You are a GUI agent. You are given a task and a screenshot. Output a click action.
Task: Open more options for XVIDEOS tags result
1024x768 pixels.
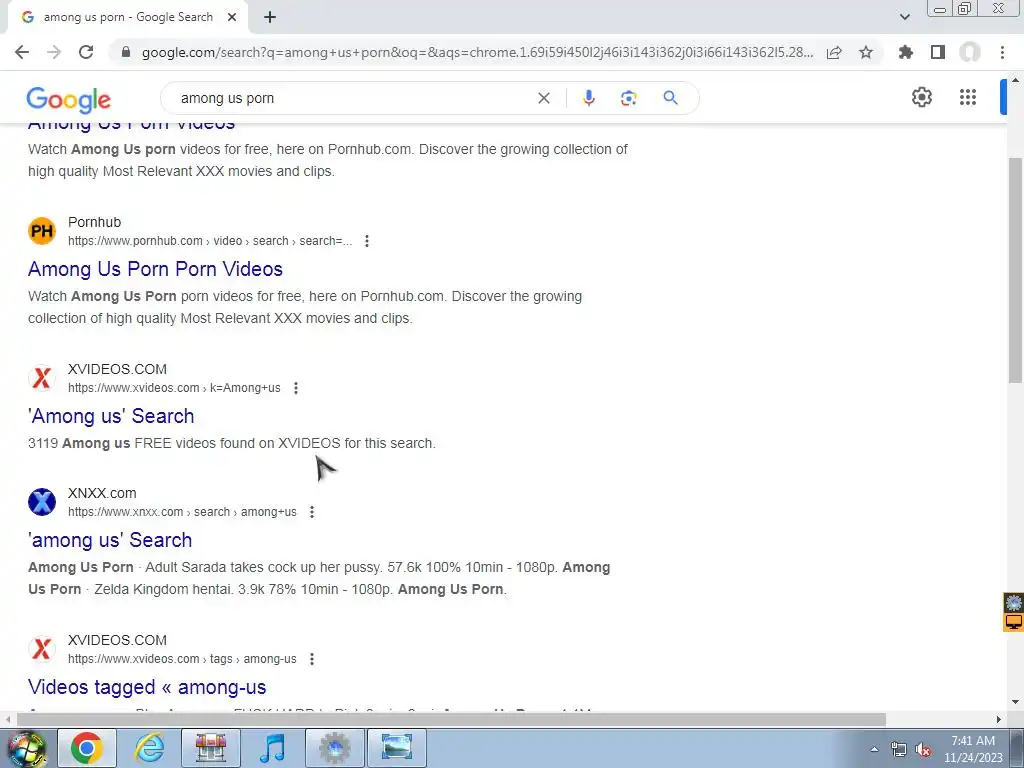pos(312,659)
